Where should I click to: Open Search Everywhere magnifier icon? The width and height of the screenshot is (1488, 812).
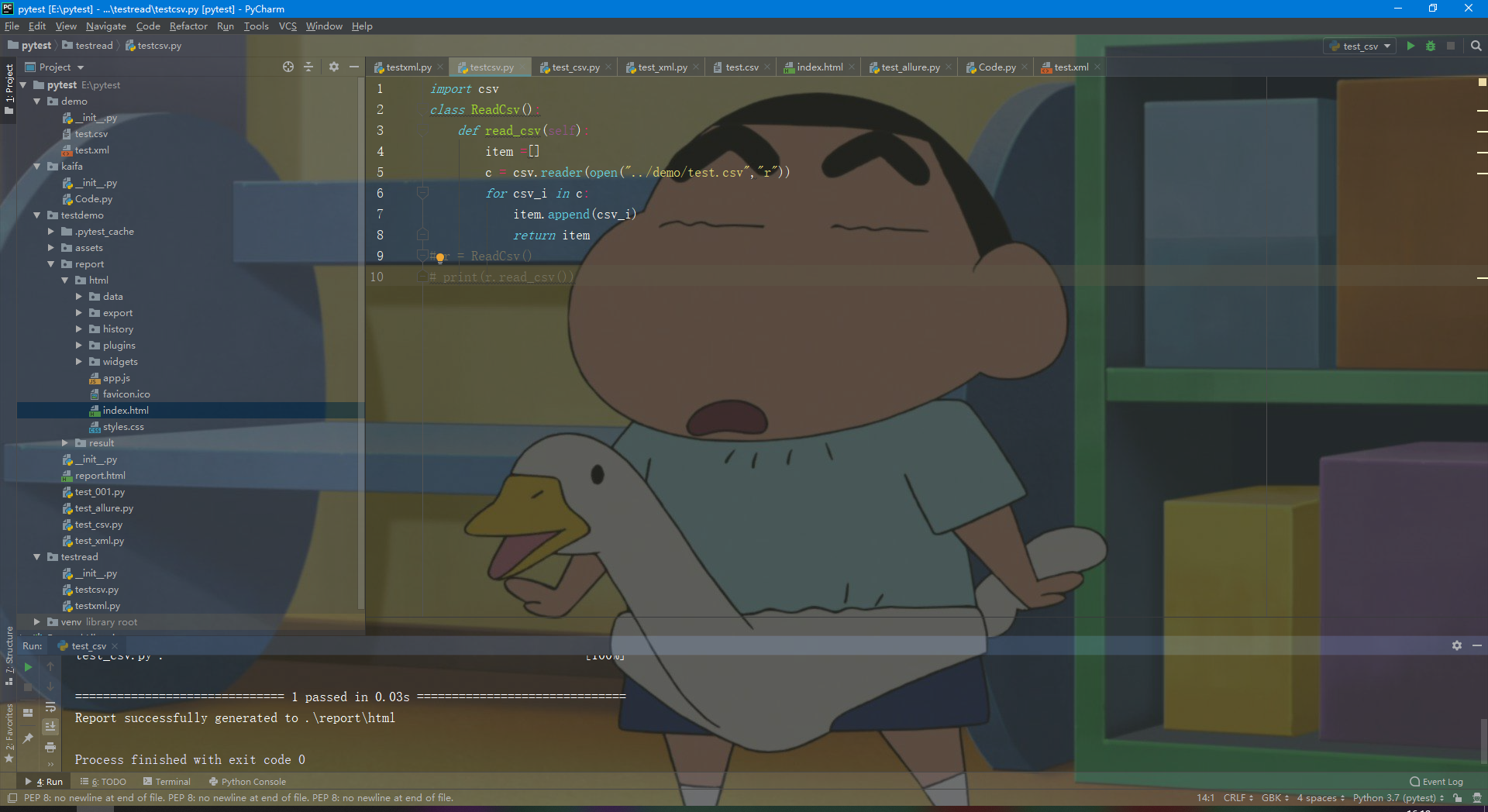(x=1476, y=46)
